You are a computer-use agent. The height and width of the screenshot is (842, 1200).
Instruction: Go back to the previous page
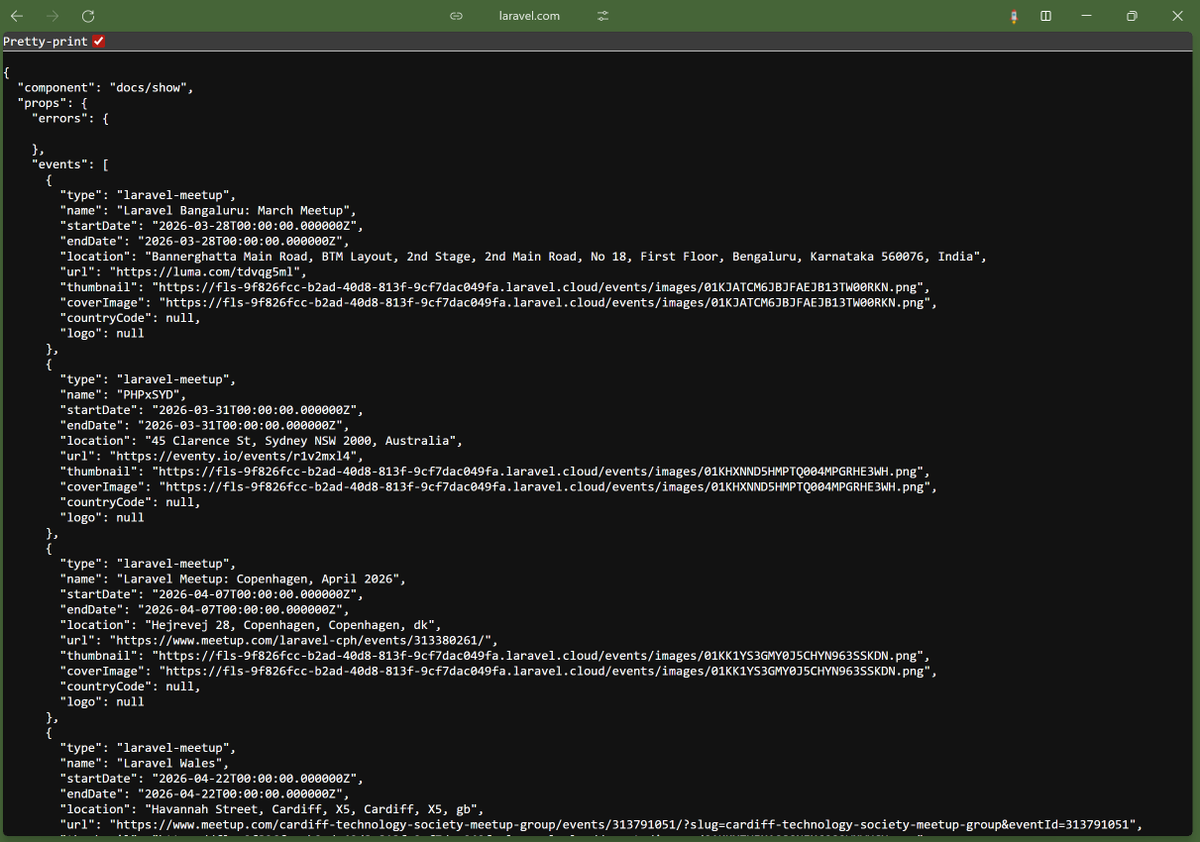tap(17, 16)
